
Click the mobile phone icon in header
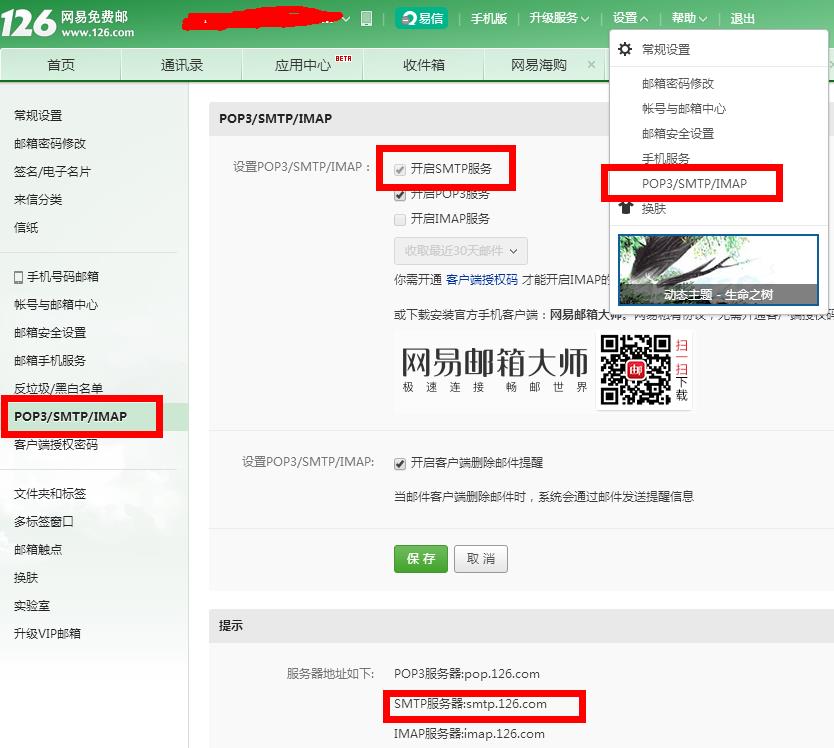(x=366, y=19)
